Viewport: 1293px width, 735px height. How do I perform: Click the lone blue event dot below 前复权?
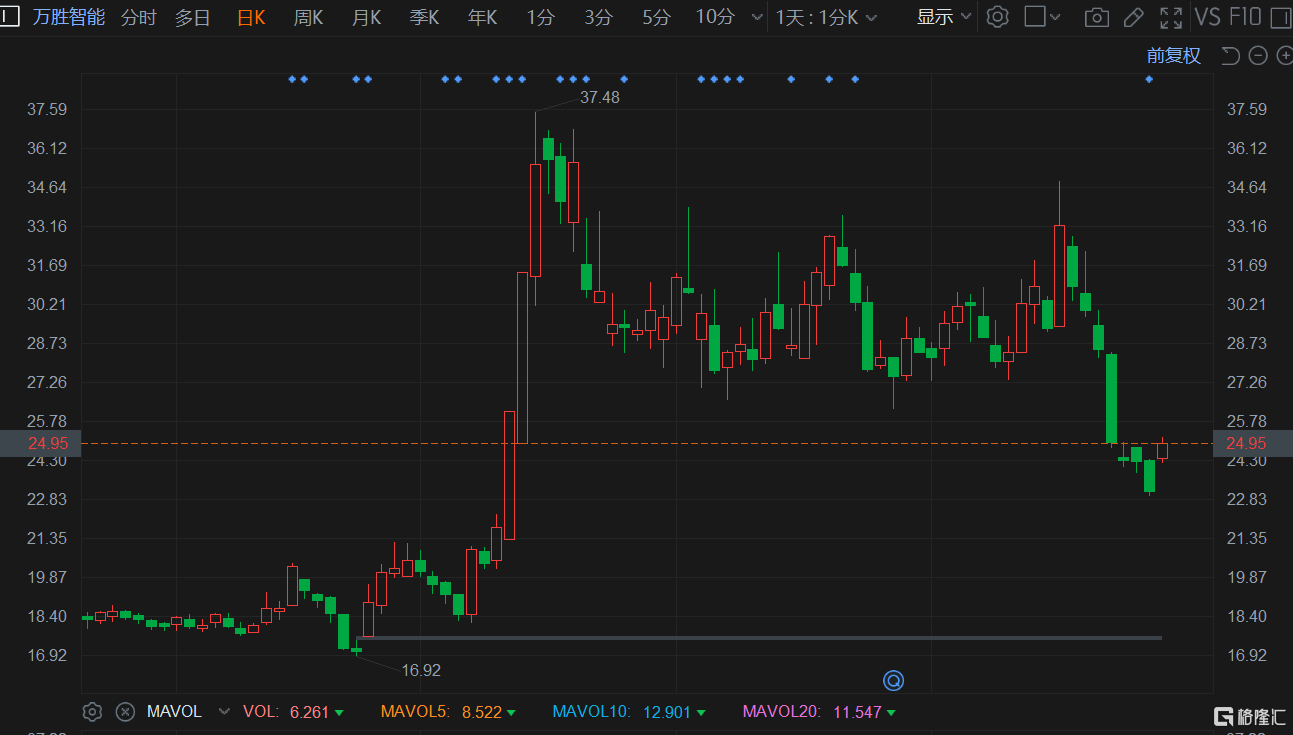[x=1149, y=79]
